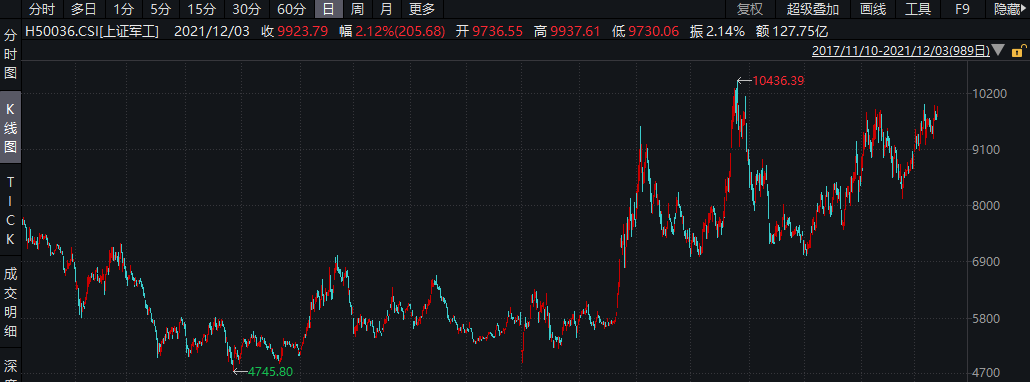Select the 日 daily interval tab

point(328,9)
